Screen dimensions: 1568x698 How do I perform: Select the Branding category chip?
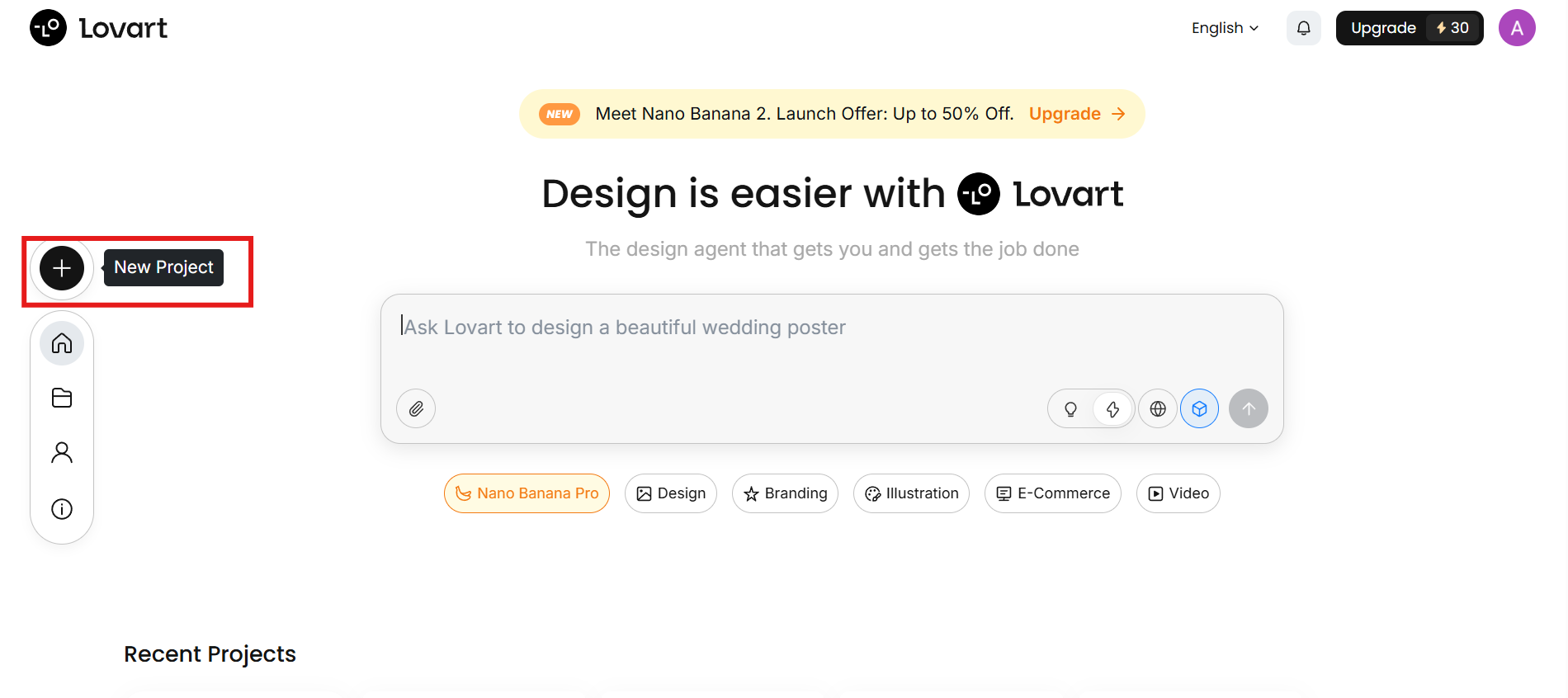[785, 493]
